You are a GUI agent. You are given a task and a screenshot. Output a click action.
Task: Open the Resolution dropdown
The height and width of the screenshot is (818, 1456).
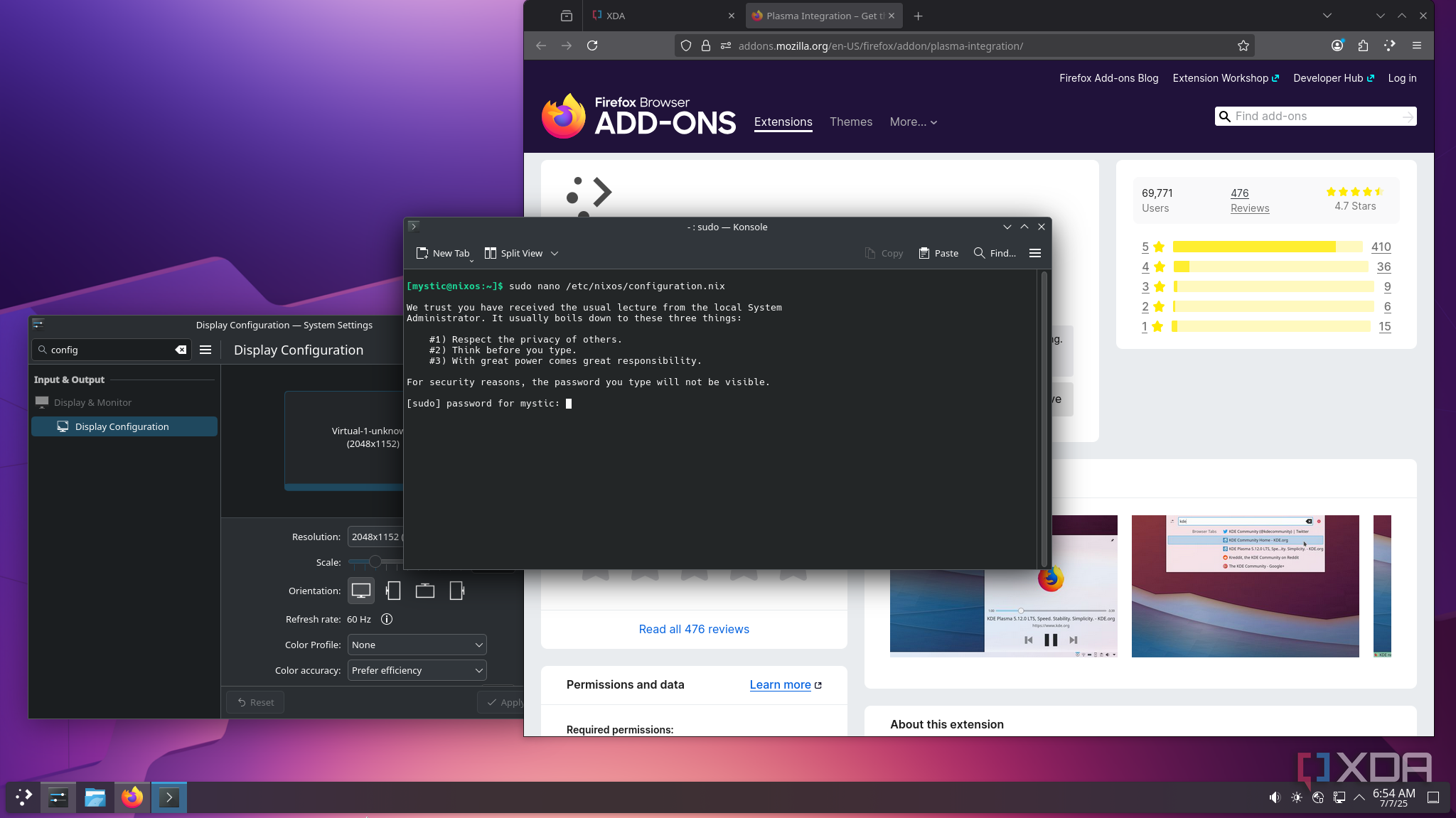coord(375,537)
